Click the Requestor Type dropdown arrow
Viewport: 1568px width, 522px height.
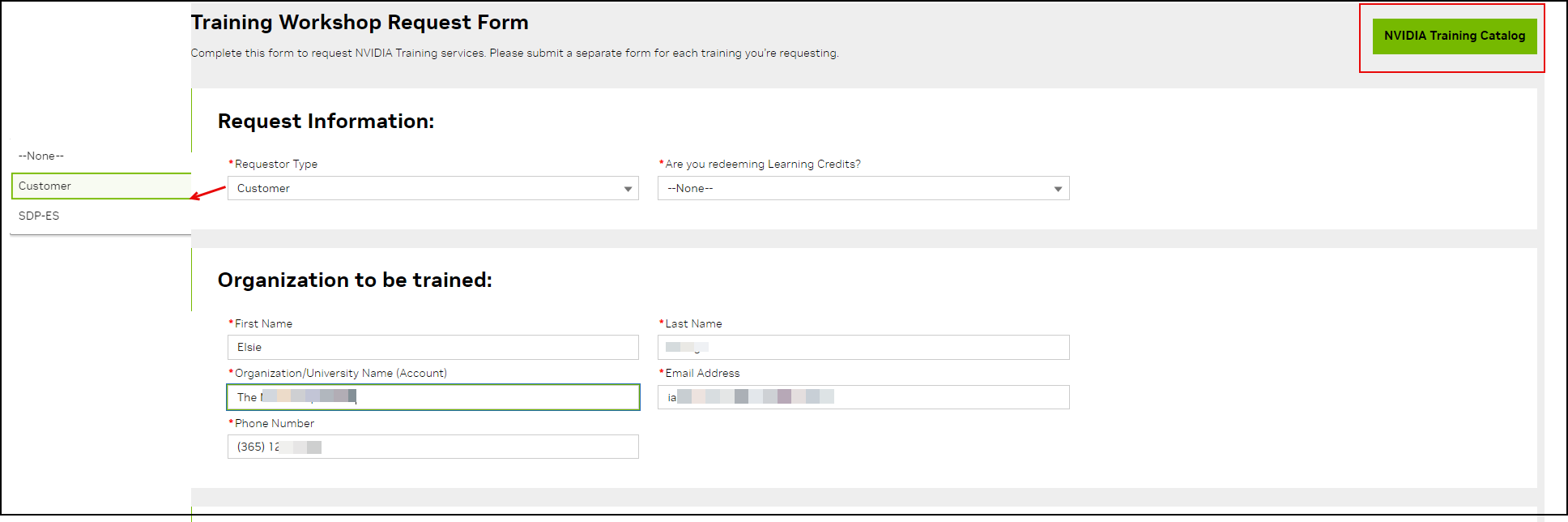click(628, 189)
